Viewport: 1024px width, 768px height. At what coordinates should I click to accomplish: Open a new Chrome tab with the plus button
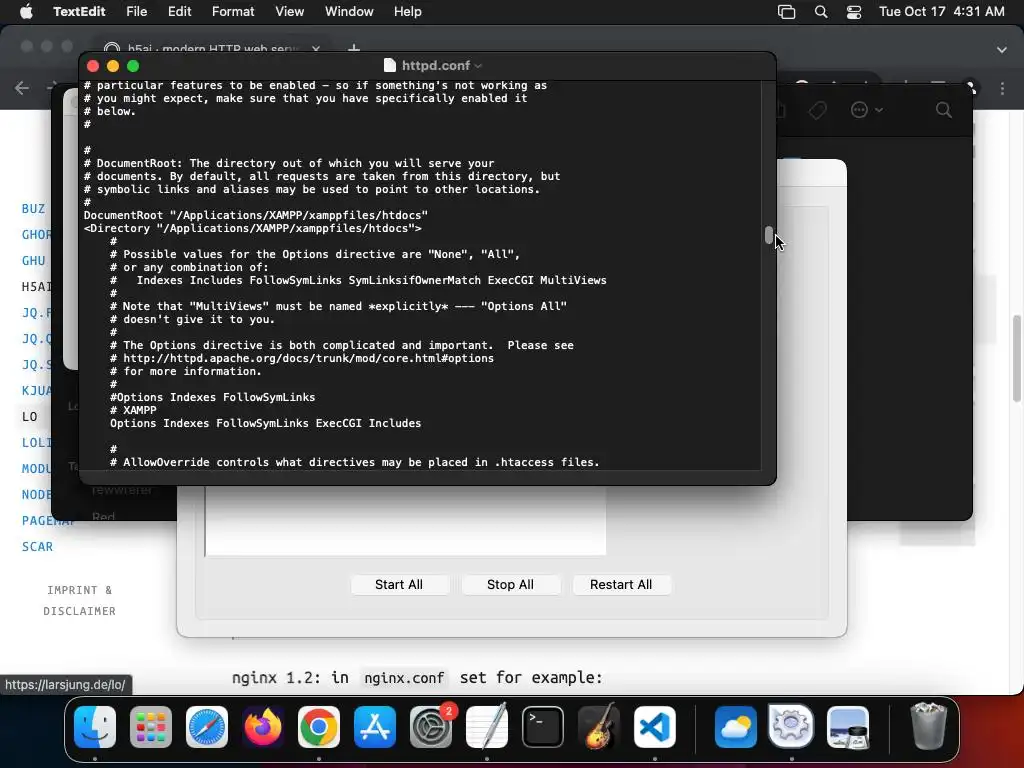pos(353,49)
